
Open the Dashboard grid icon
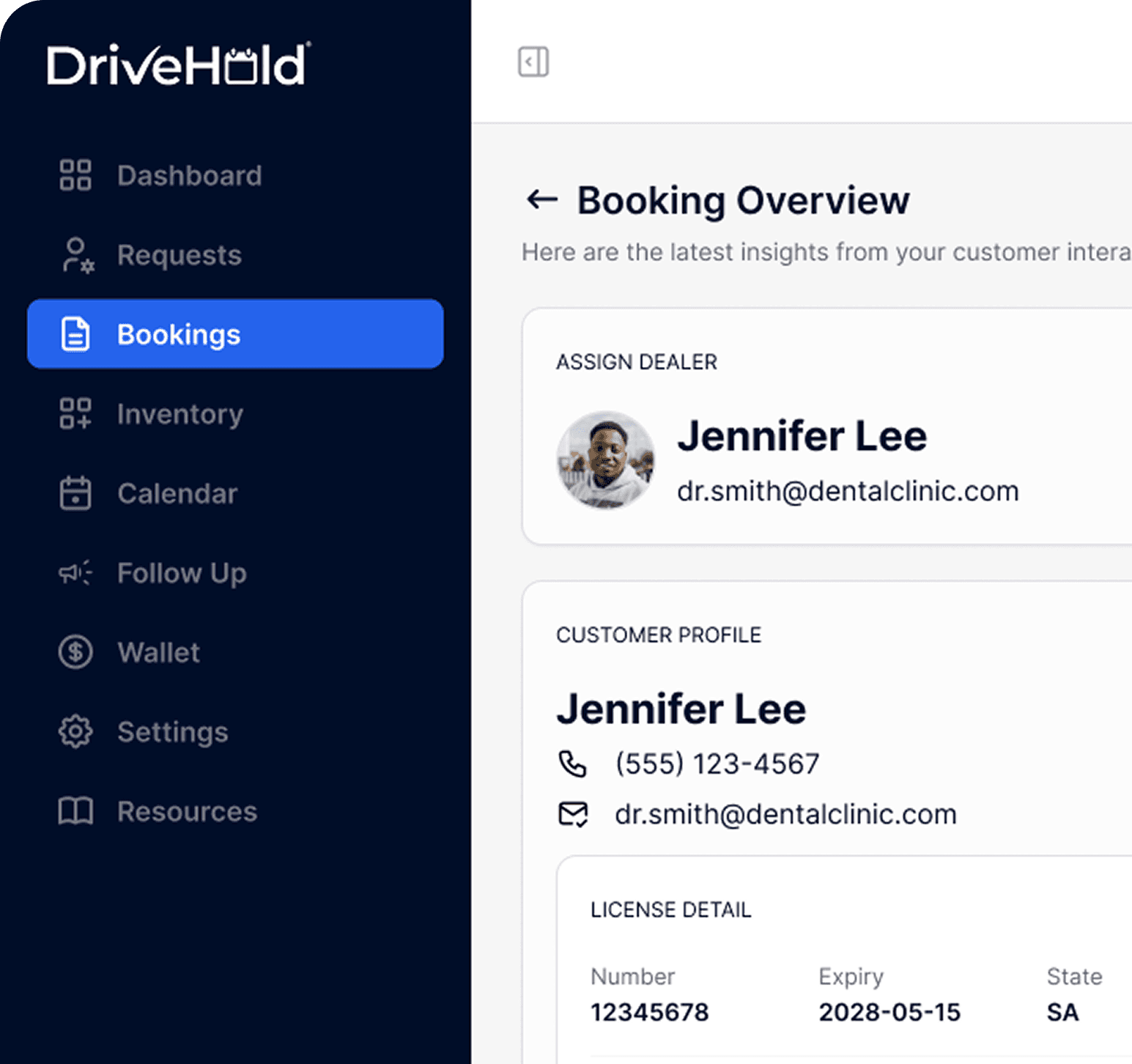[x=74, y=175]
